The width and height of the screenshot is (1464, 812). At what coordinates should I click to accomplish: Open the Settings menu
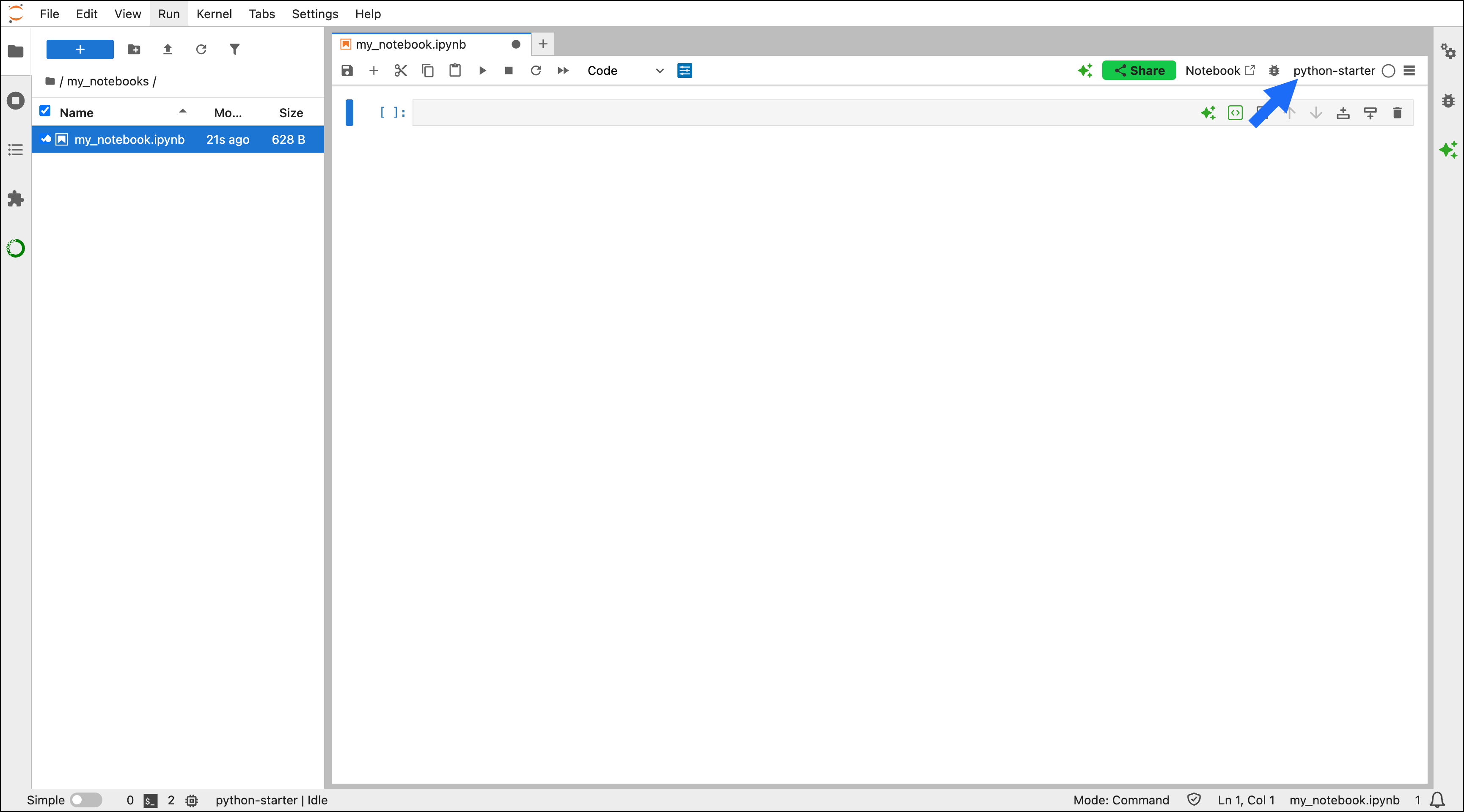click(314, 14)
